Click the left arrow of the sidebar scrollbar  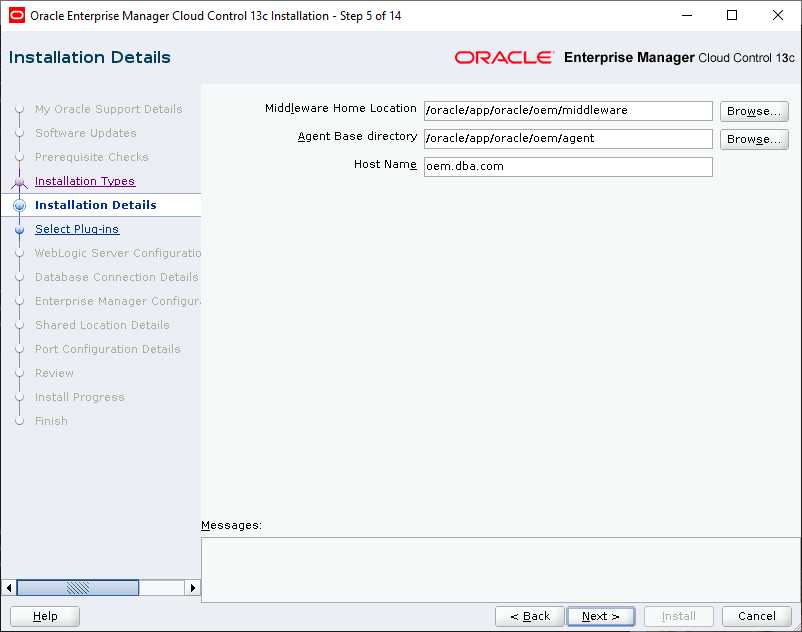tap(9, 588)
